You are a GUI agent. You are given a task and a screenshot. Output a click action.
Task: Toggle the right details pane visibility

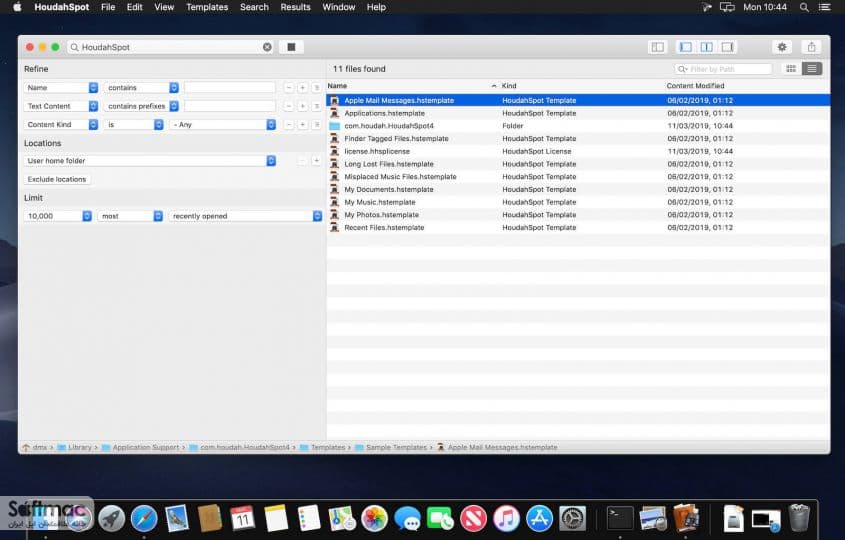tap(727, 47)
